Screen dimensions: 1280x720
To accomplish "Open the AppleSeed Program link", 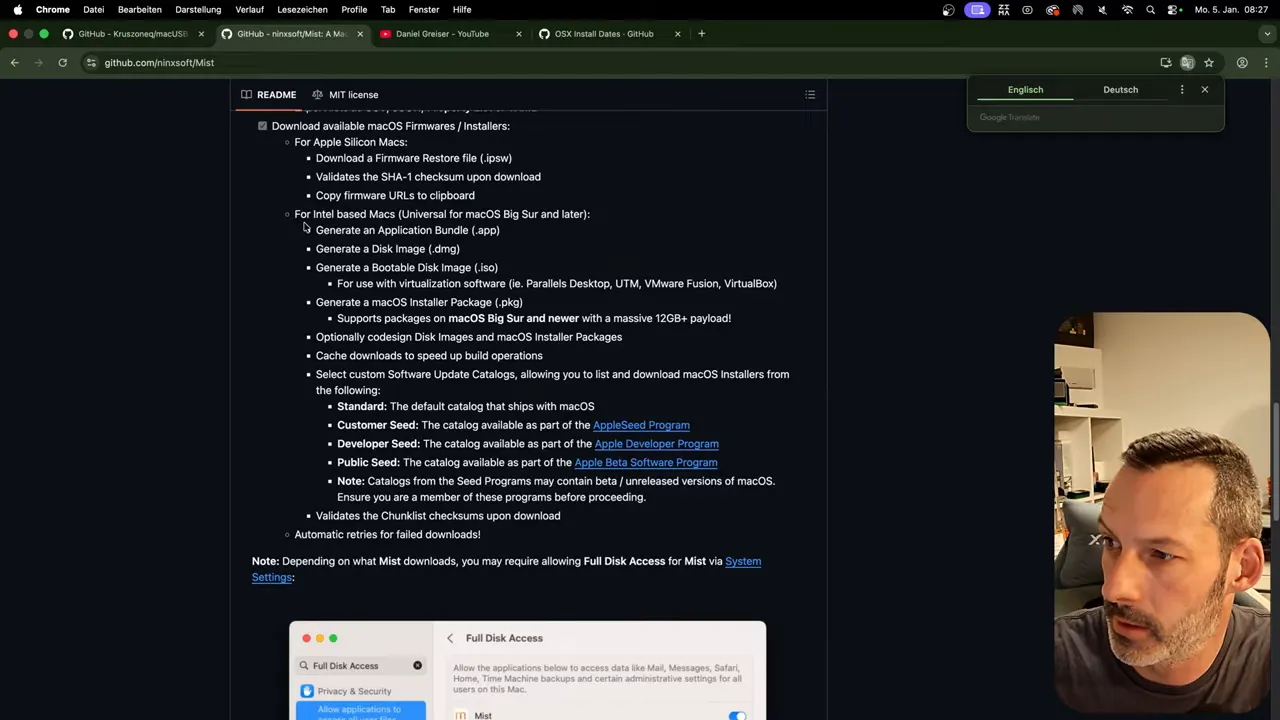I will (641, 425).
